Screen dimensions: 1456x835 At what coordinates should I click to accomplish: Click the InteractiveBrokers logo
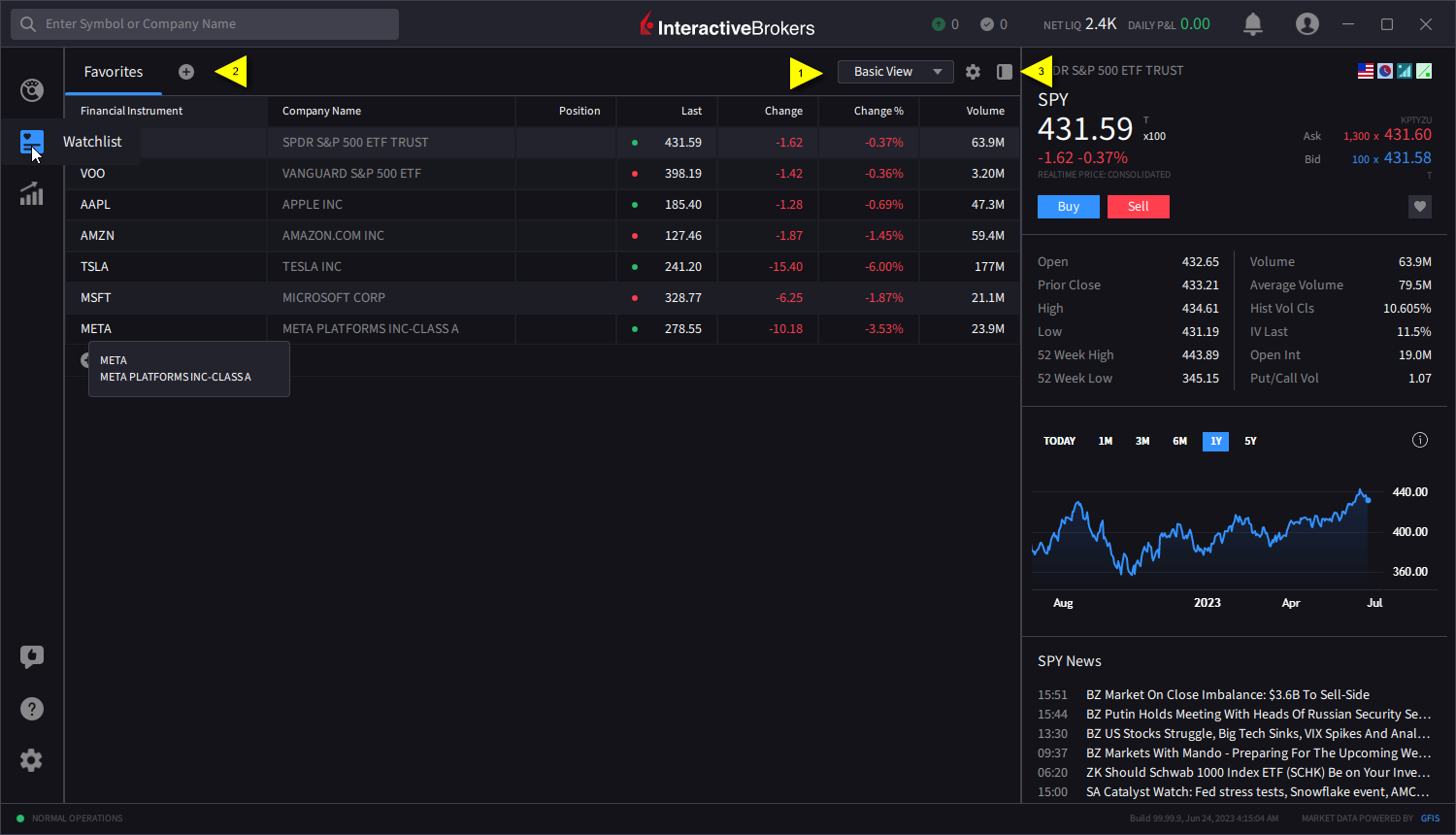(x=727, y=25)
